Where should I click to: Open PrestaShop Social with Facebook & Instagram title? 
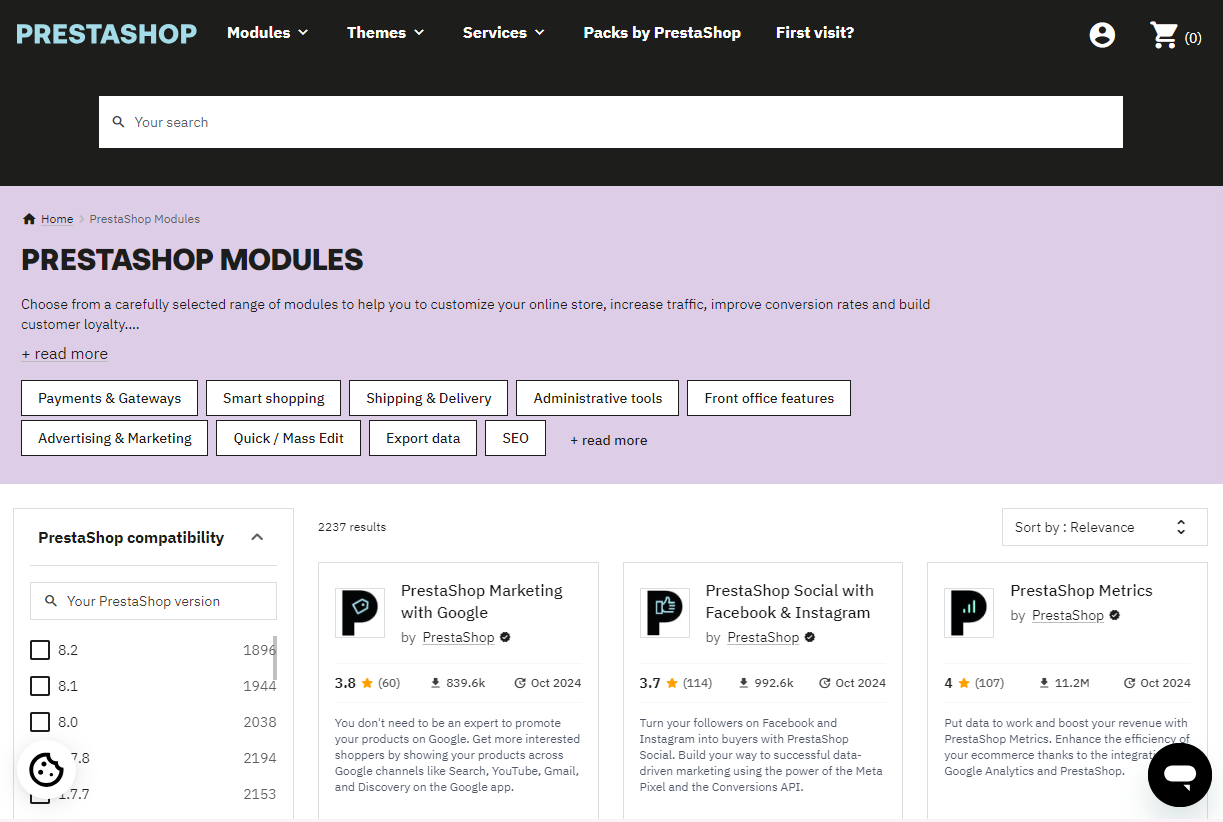[x=790, y=602]
